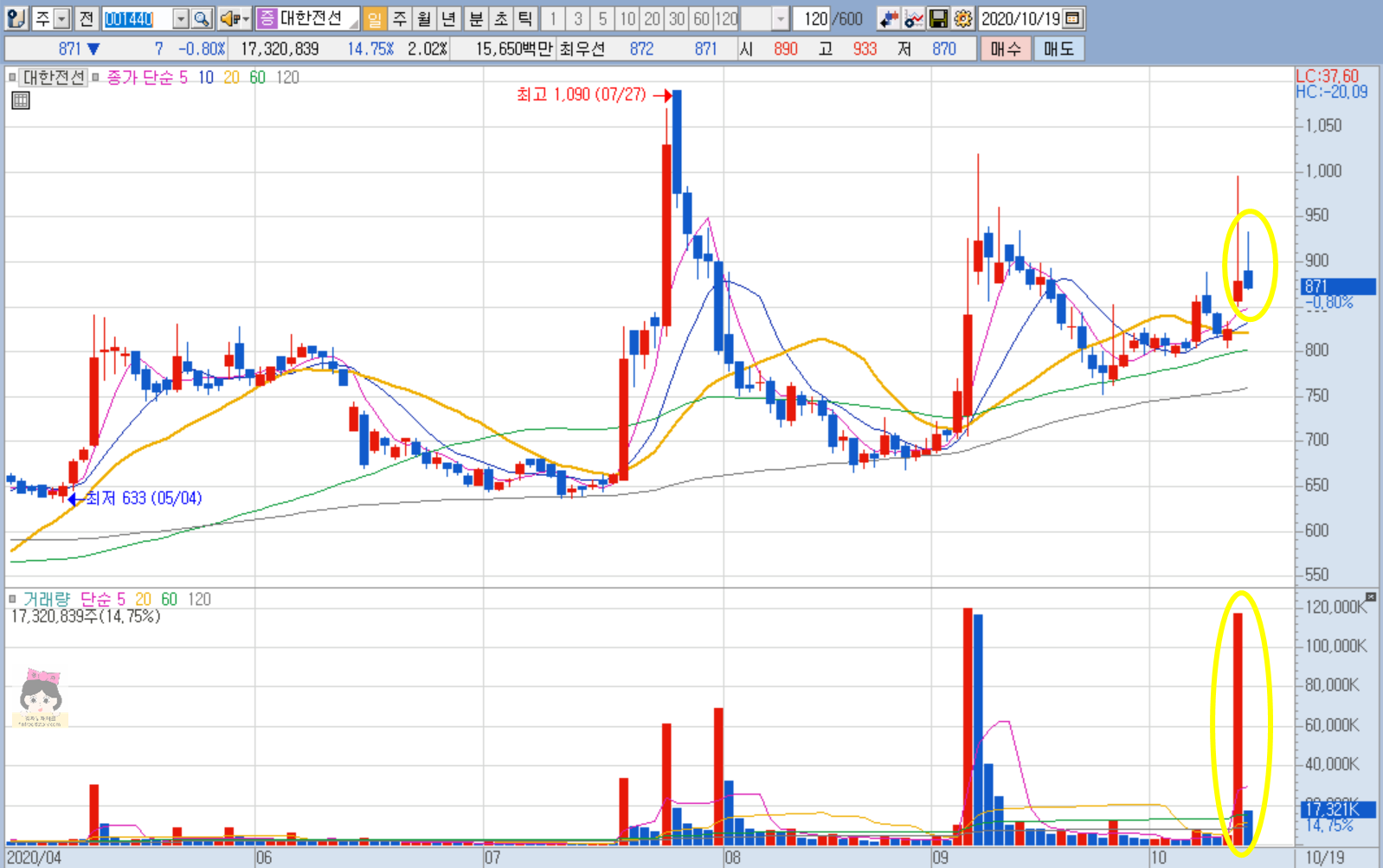Select the 60 interval button
1383x868 pixels.
point(701,18)
